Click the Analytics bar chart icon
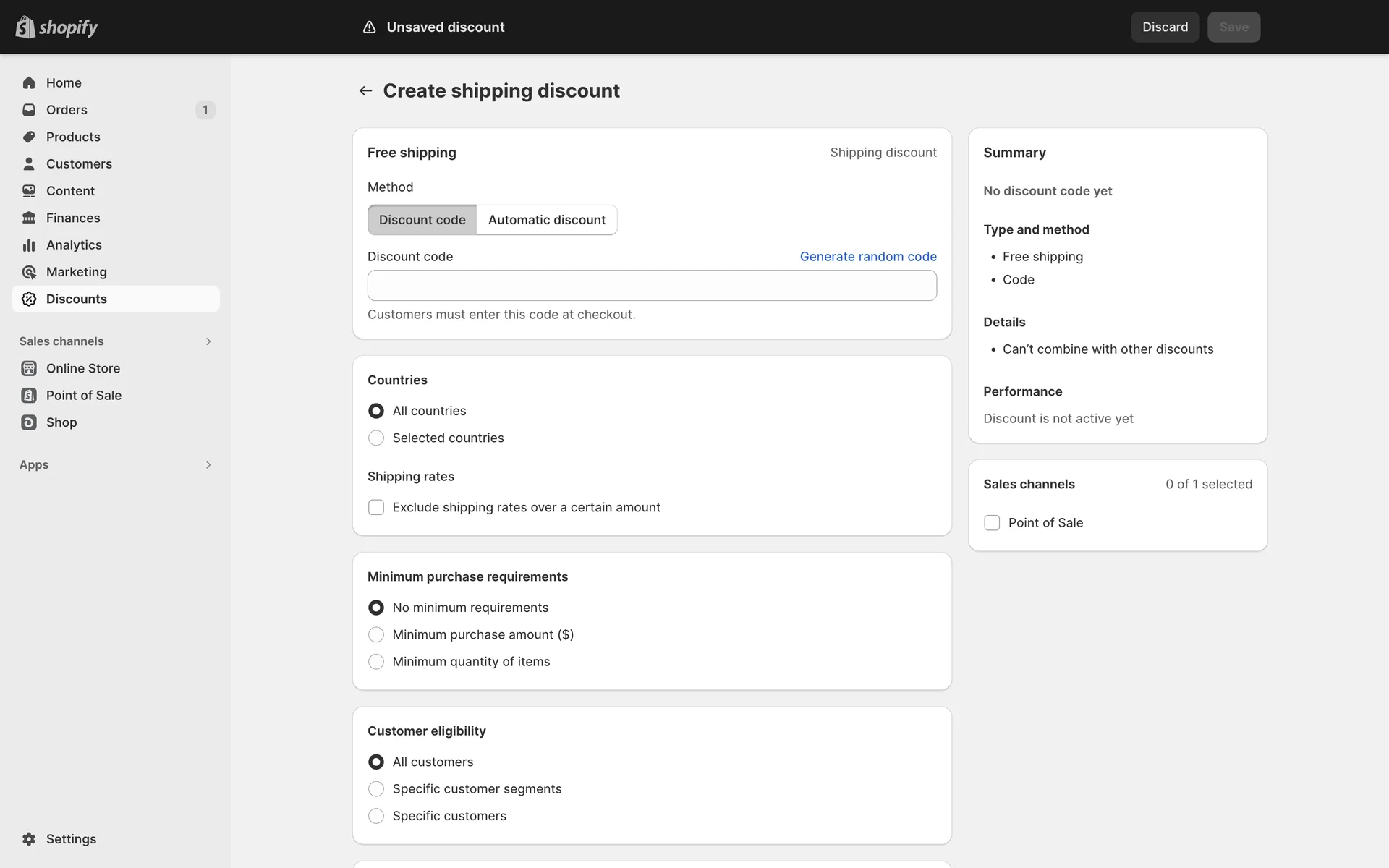Viewport: 1389px width, 868px height. click(29, 245)
